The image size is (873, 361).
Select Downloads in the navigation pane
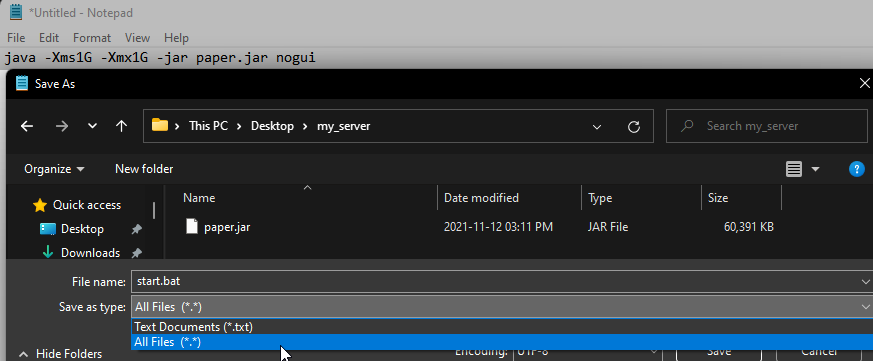90,253
